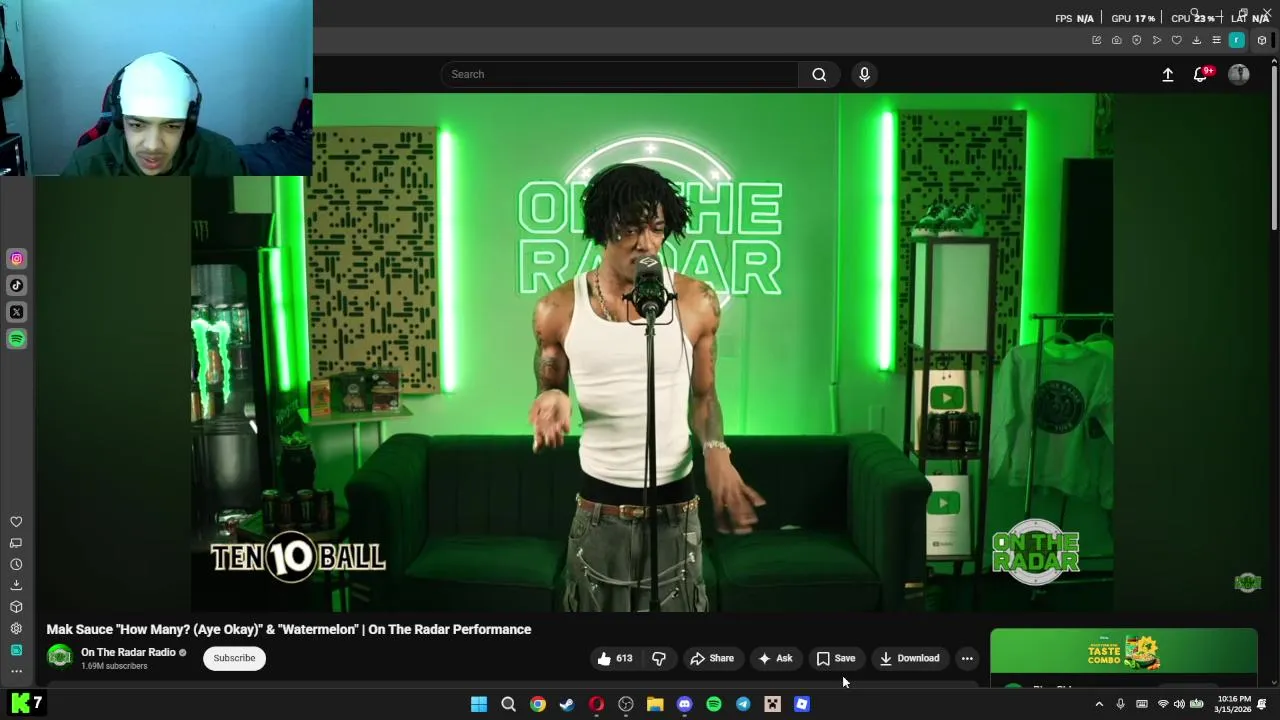
Task: Open On The Radar Radio channel name
Action: click(x=128, y=652)
